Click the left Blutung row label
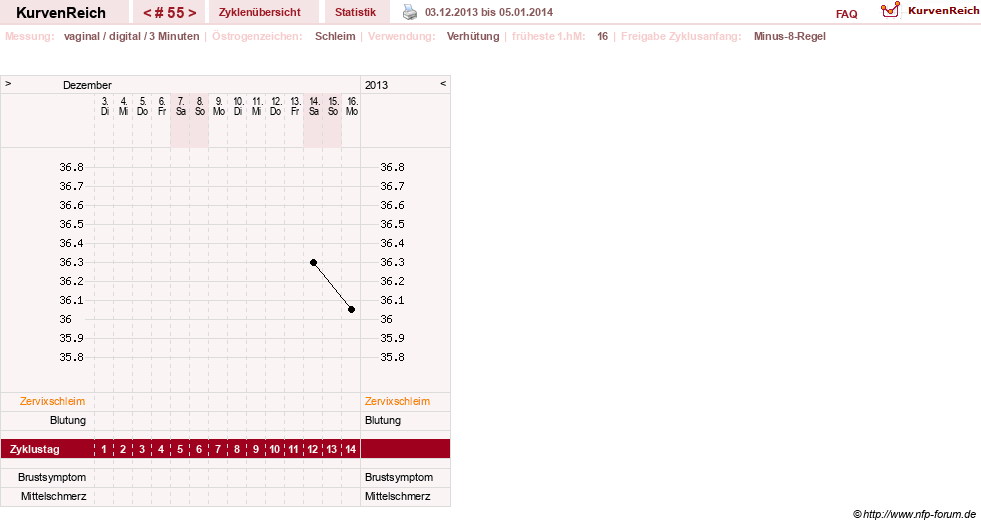This screenshot has width=981, height=526. coord(68,420)
